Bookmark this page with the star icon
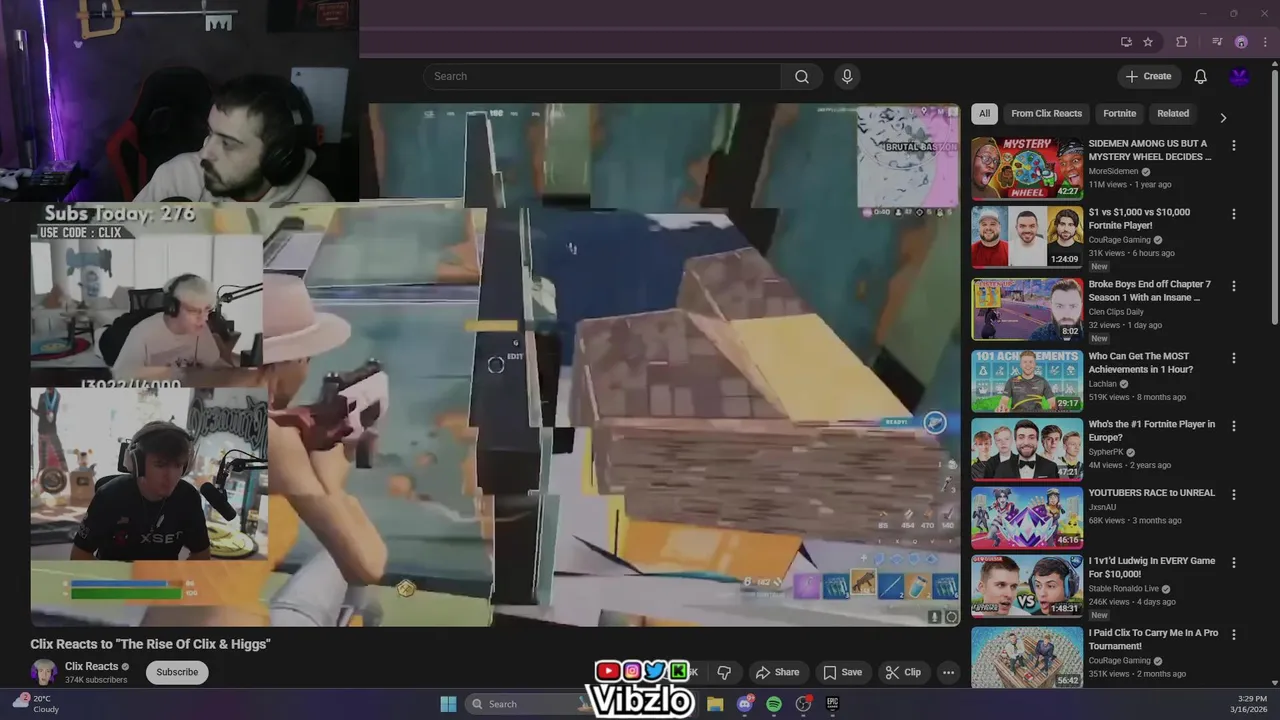Screen dimensions: 1280x720 click(x=1148, y=42)
